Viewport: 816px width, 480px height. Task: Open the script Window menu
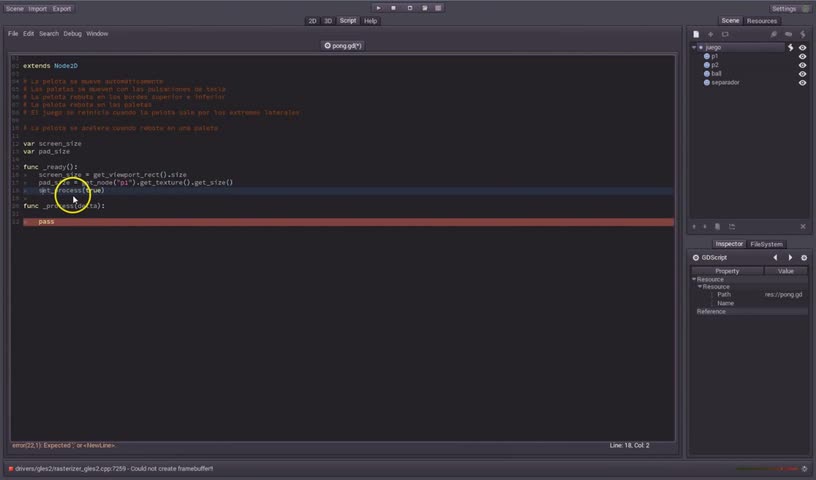point(97,34)
